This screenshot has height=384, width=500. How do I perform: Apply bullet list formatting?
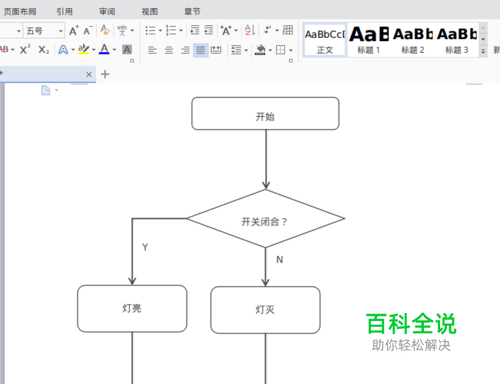tap(150, 30)
